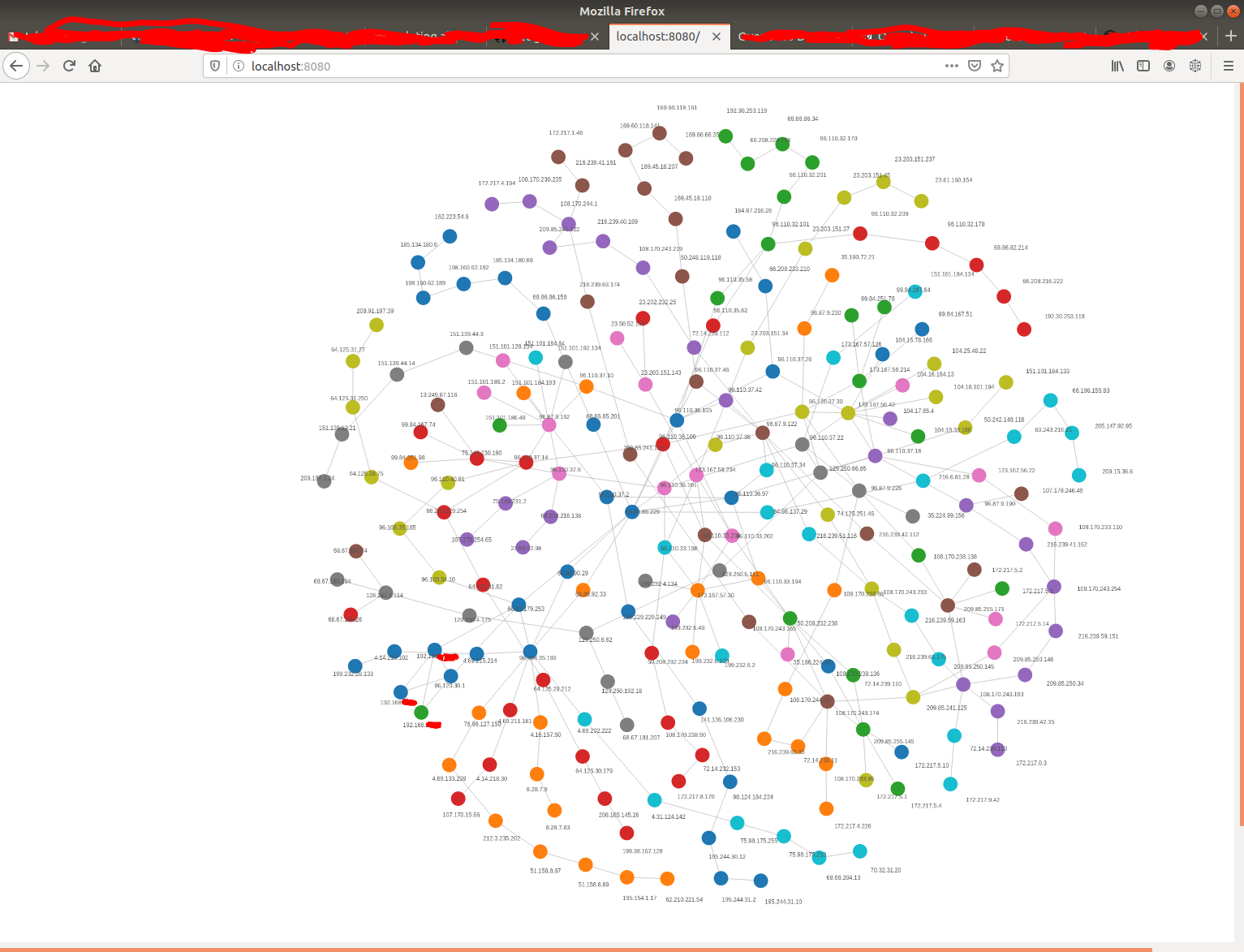1244x952 pixels.
Task: Click the label 199.38.167.128
Action: 642,851
